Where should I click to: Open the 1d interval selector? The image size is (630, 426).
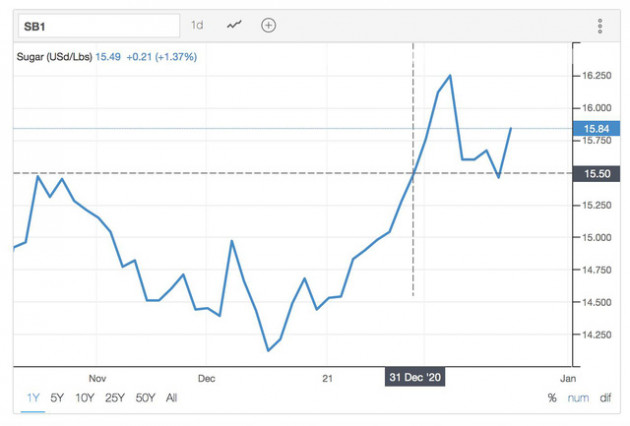tap(197, 25)
